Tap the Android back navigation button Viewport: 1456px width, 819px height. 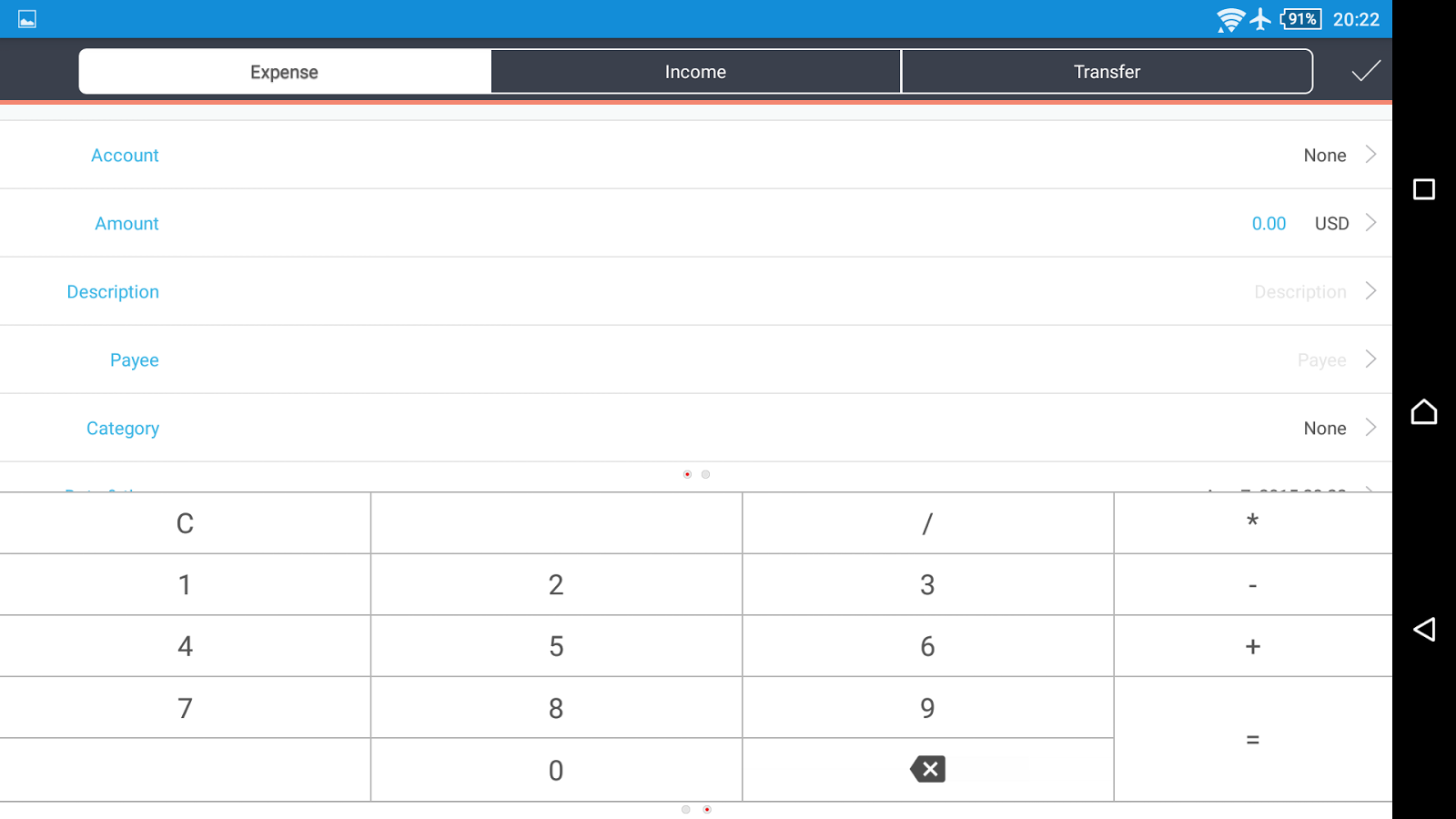[1424, 630]
